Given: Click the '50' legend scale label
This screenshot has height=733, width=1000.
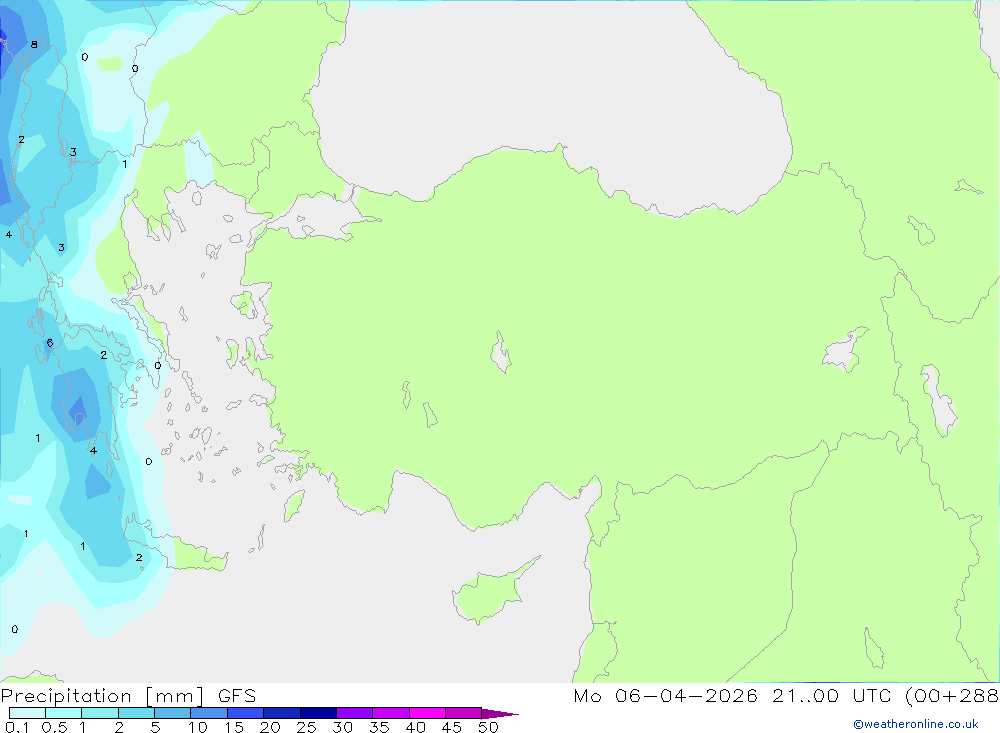Looking at the screenshot, I should [489, 727].
